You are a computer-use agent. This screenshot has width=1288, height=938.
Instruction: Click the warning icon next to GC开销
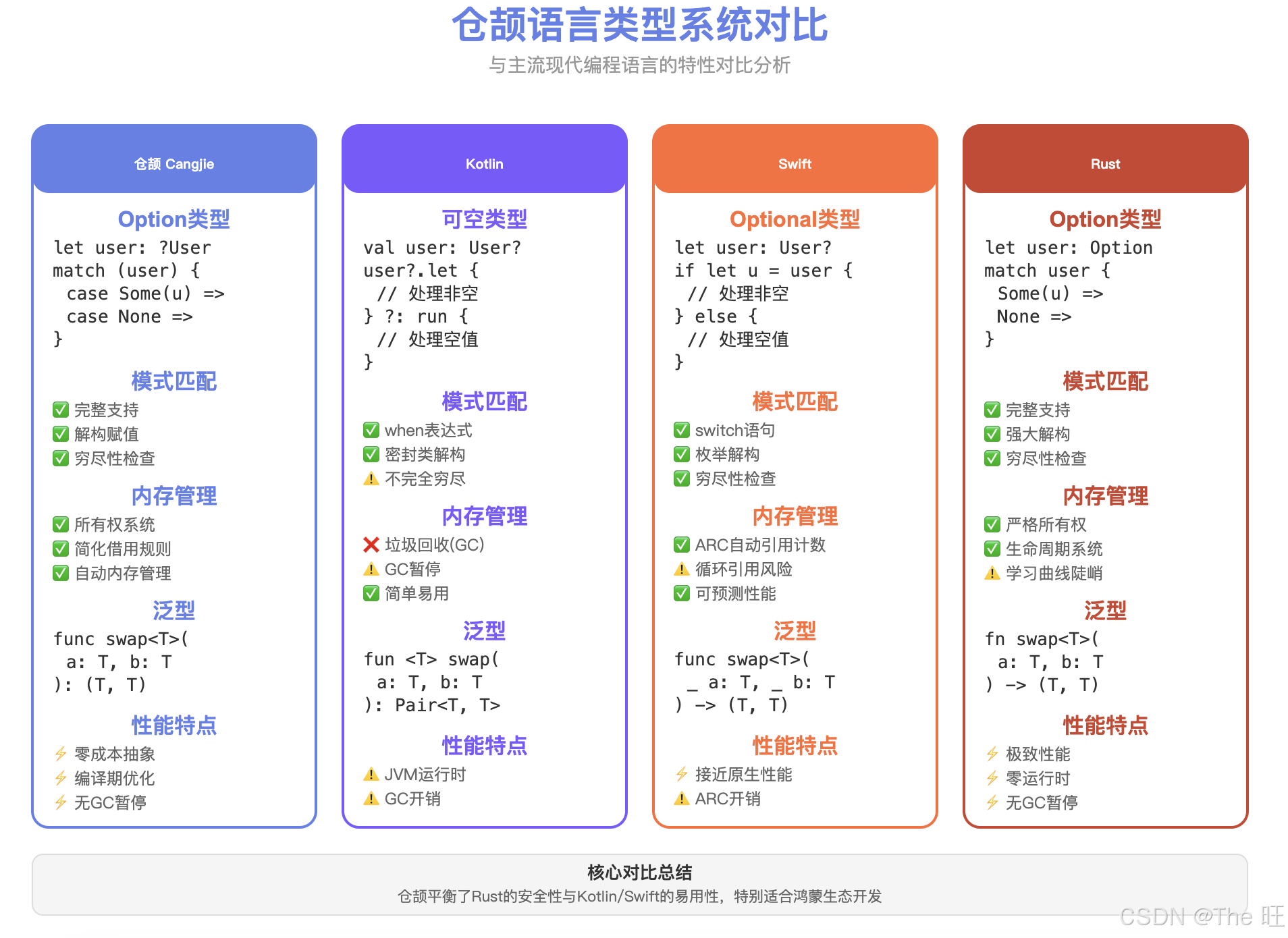(x=371, y=798)
